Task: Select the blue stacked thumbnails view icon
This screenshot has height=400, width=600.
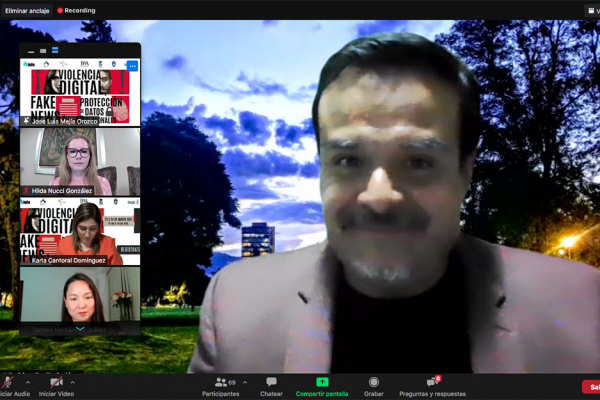Action: (55, 51)
